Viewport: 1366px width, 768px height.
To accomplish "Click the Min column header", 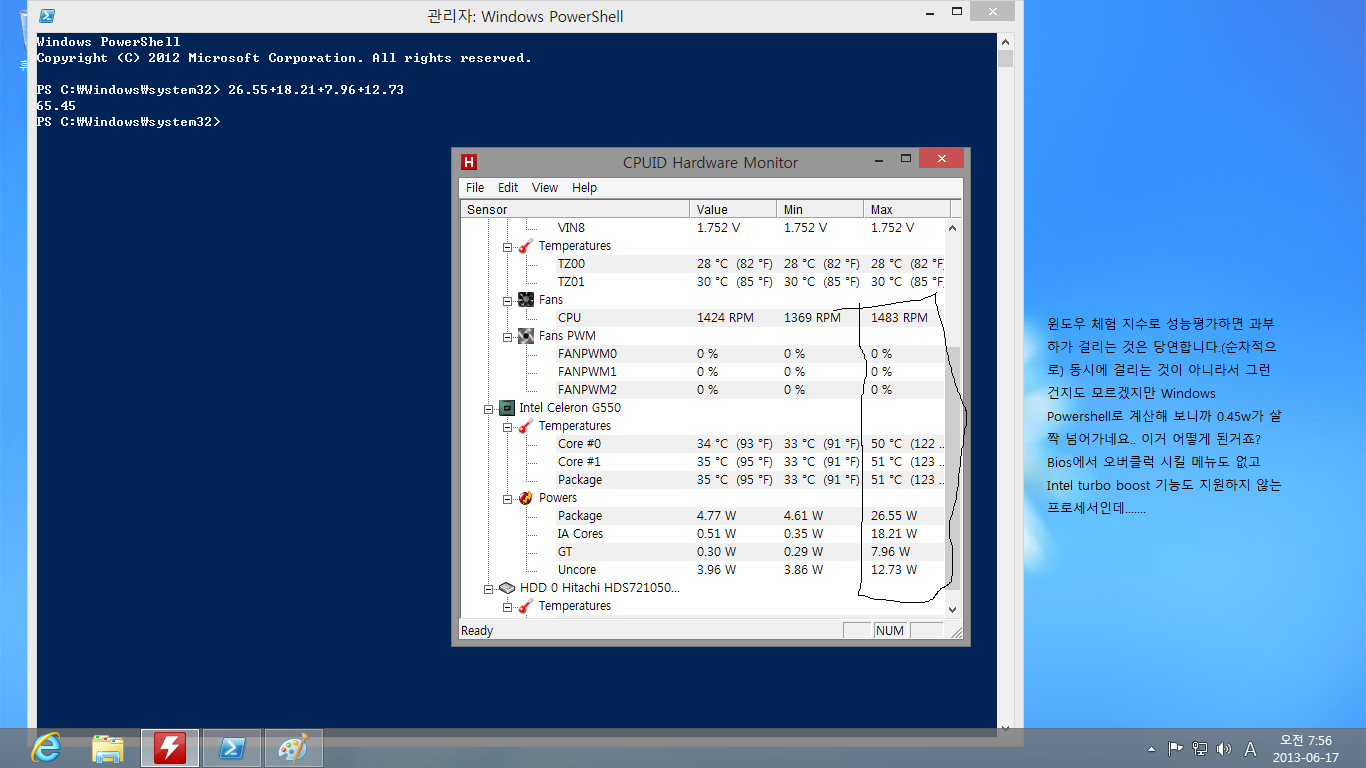I will point(820,209).
